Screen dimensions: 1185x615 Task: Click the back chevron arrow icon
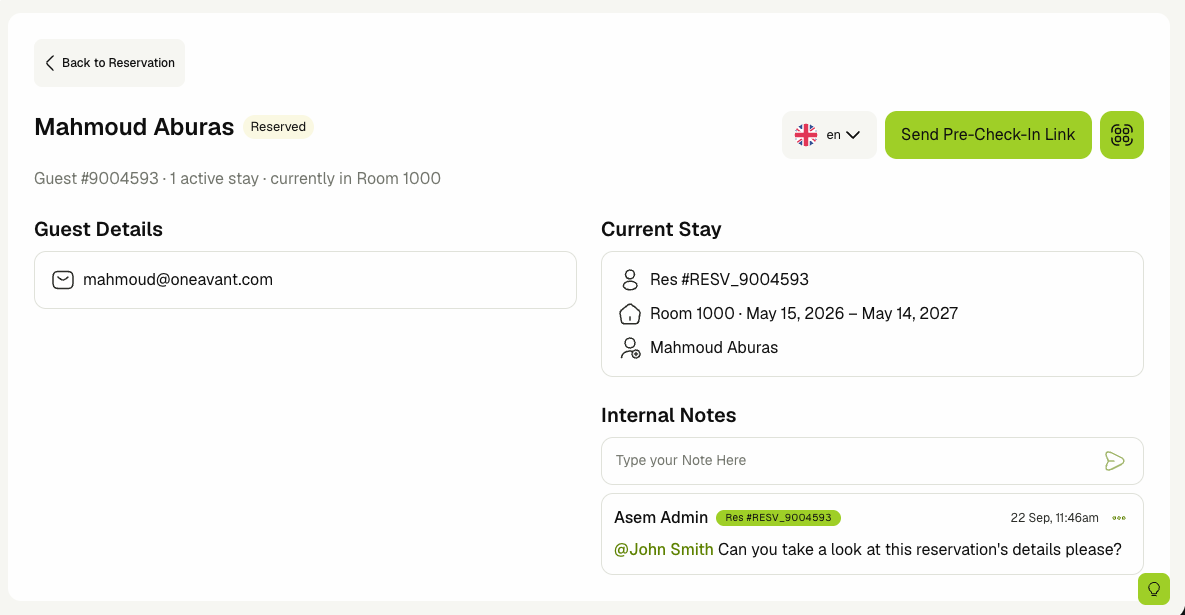50,63
